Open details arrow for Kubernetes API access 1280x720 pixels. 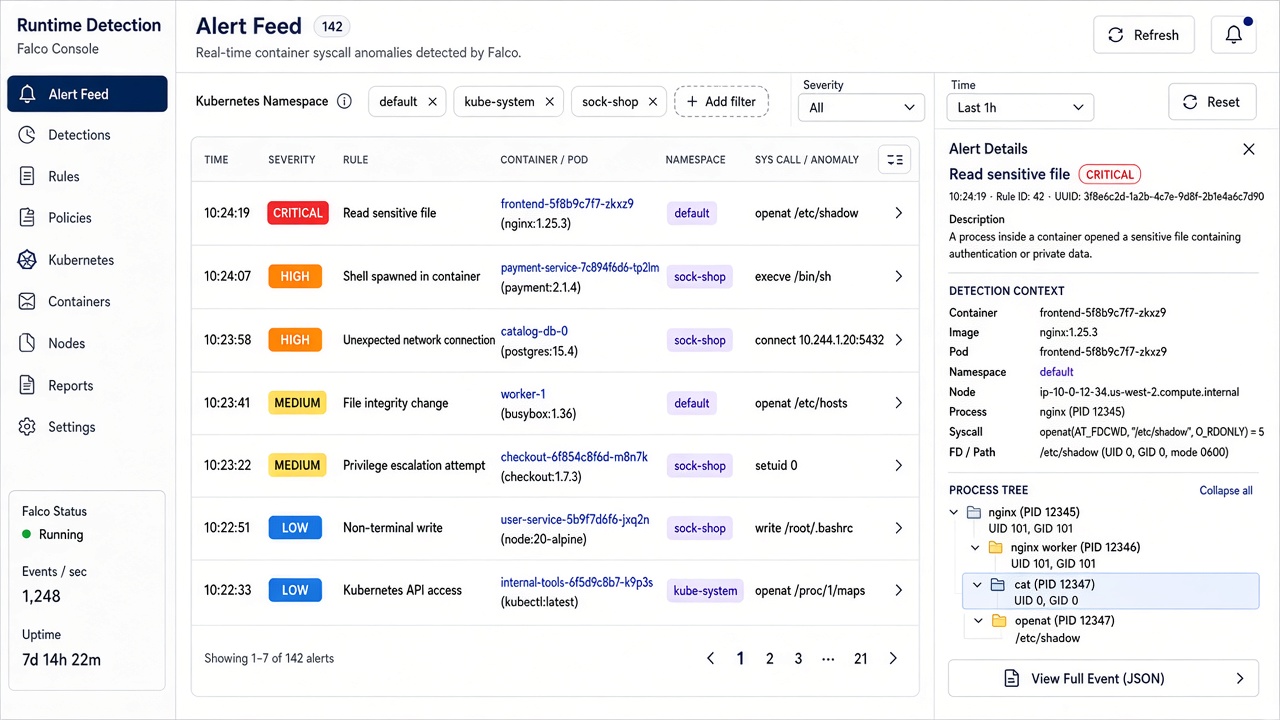898,590
